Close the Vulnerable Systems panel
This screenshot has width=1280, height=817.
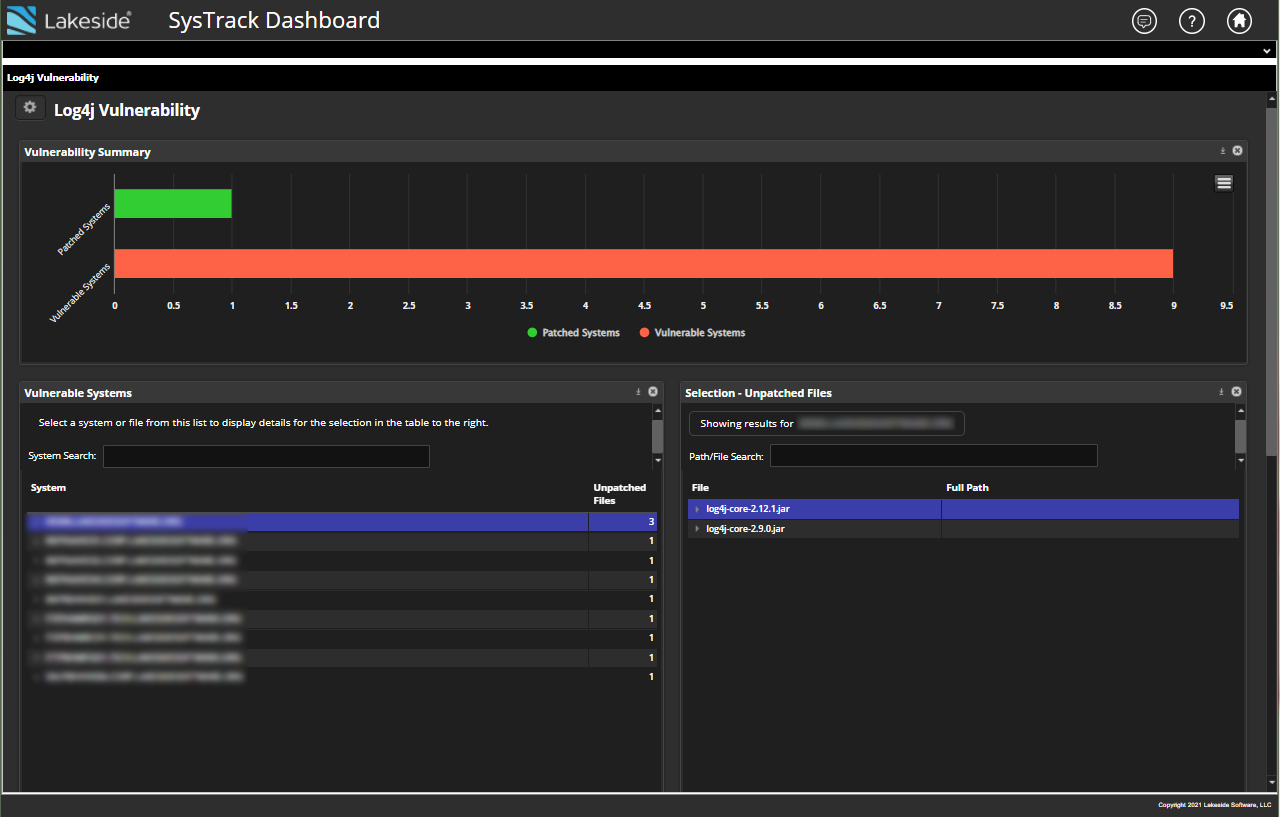click(653, 392)
